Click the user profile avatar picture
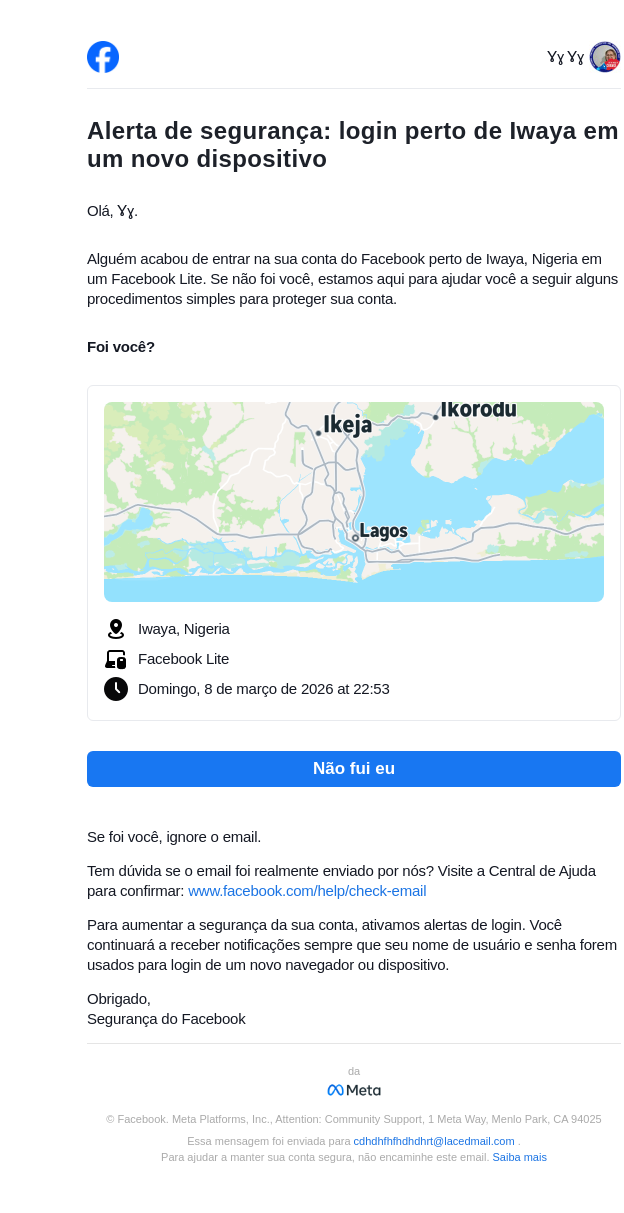This screenshot has height=1213, width=624. (x=605, y=57)
